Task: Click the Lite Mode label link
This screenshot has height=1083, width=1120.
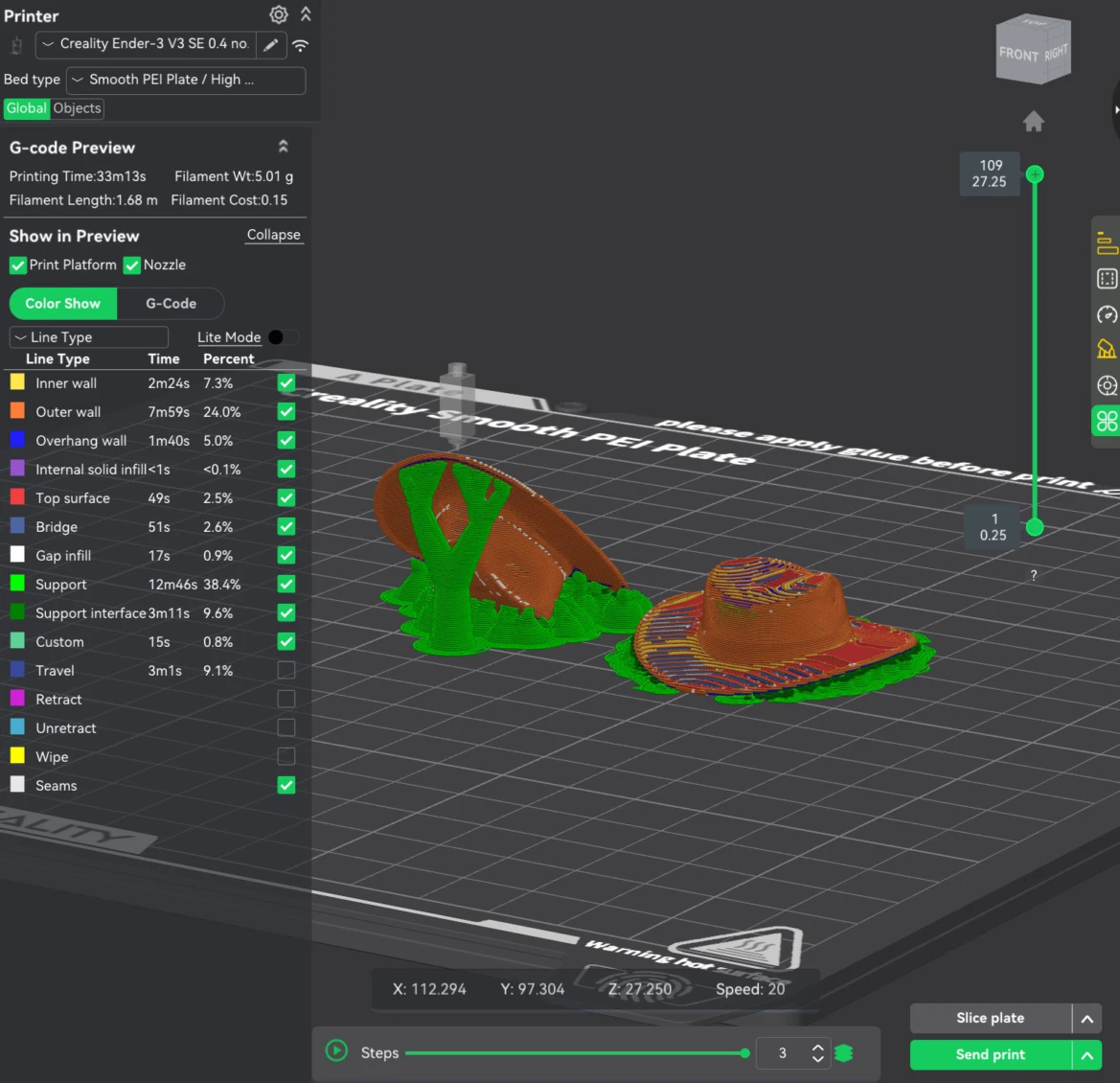Action: click(229, 337)
